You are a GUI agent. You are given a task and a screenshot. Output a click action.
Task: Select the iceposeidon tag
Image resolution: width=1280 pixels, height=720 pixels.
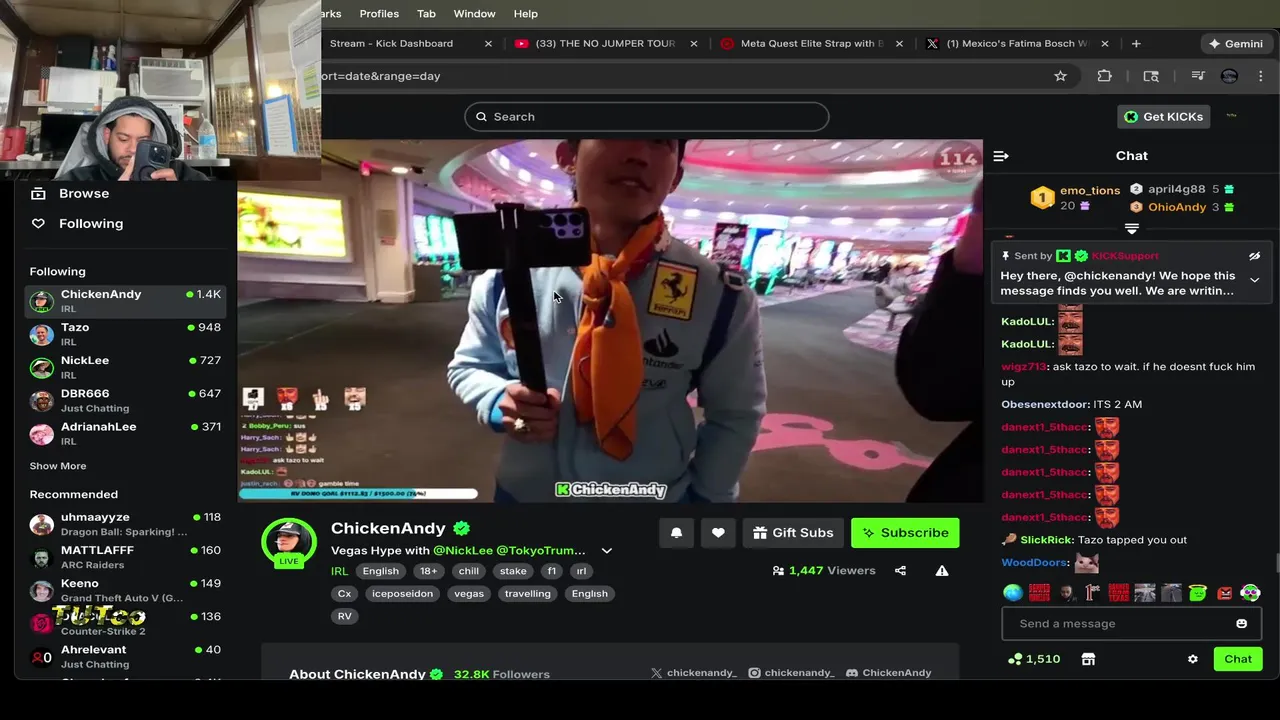(402, 594)
